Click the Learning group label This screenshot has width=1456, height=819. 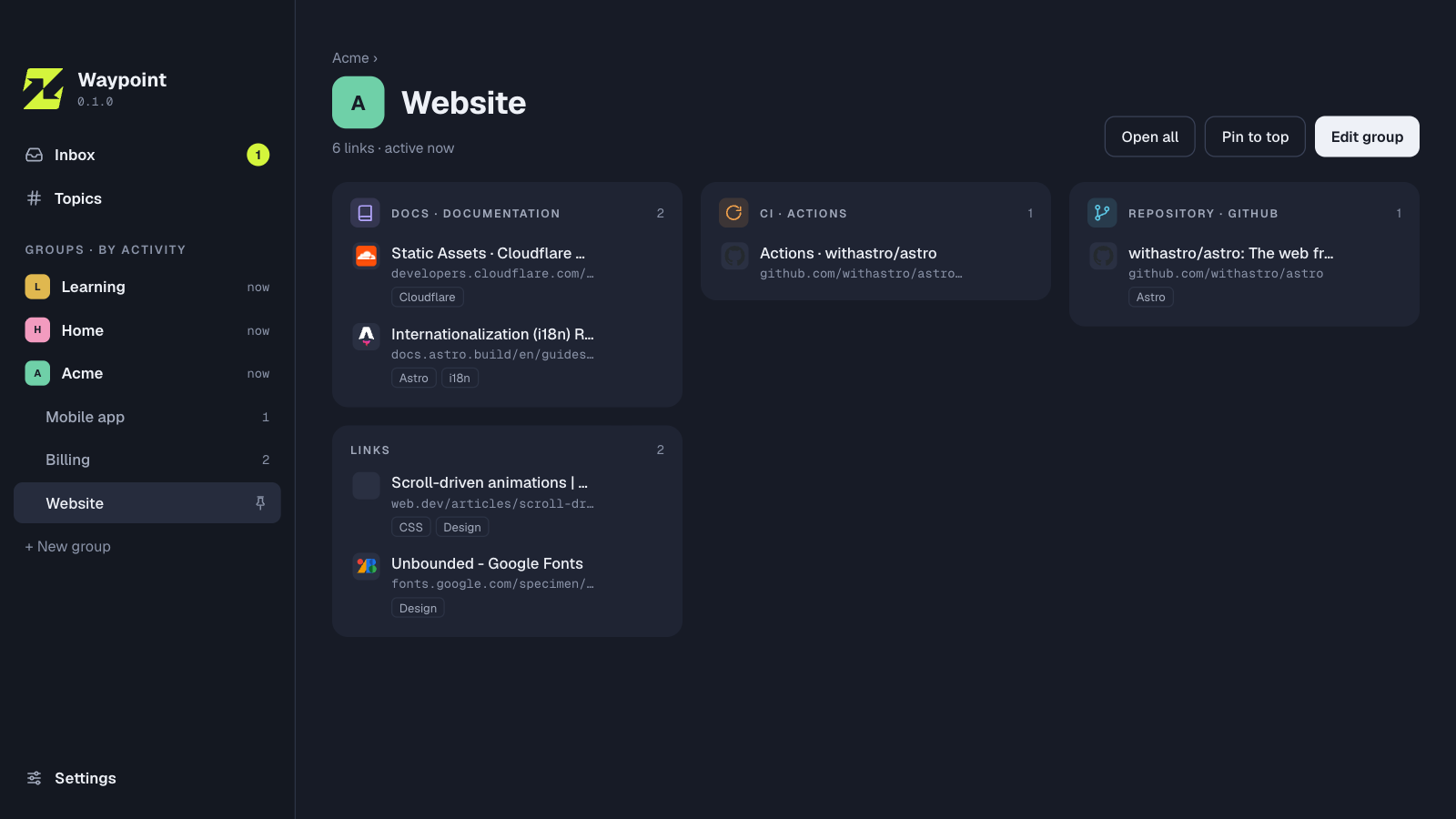tap(94, 287)
